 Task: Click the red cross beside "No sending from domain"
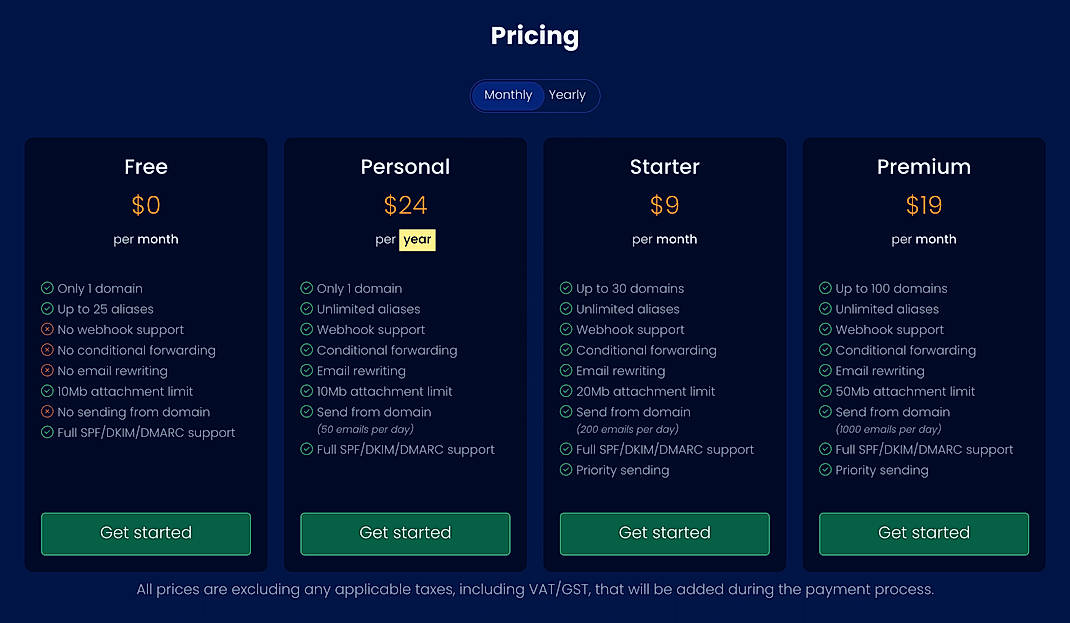46,411
